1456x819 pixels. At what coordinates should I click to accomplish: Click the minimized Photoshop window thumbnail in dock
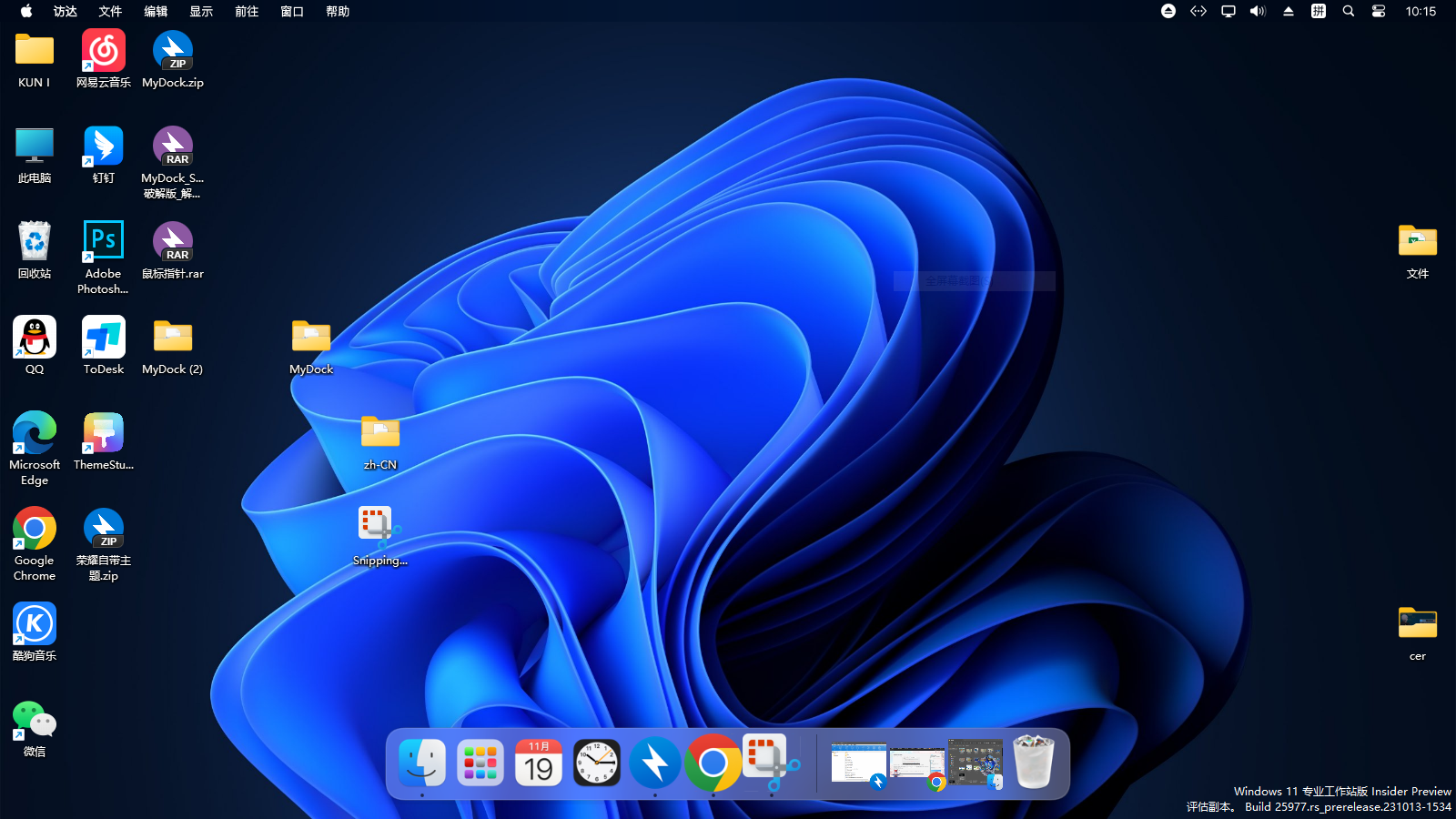pyautogui.click(x=976, y=763)
